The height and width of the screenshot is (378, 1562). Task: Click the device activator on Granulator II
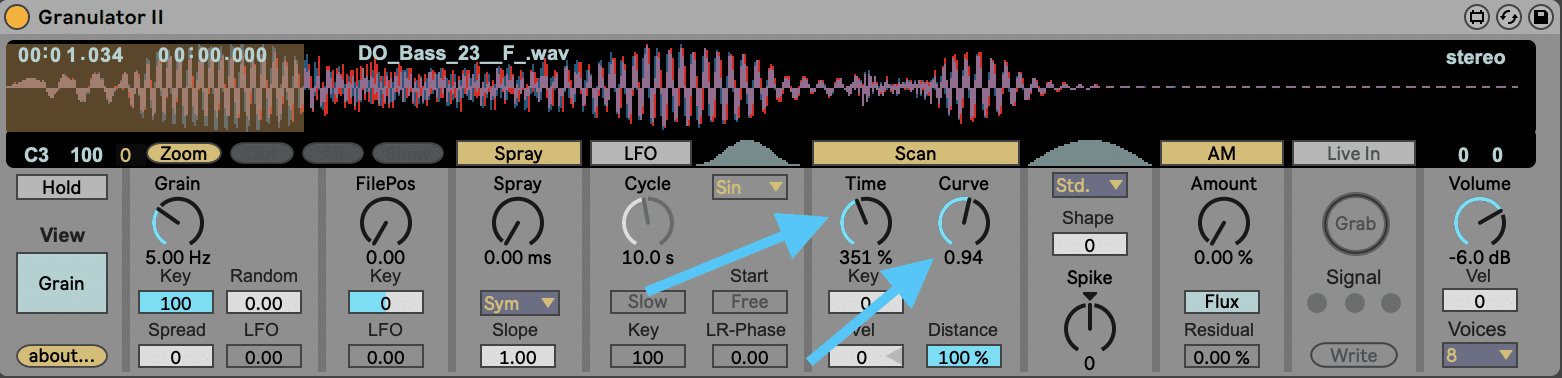pyautogui.click(x=18, y=17)
